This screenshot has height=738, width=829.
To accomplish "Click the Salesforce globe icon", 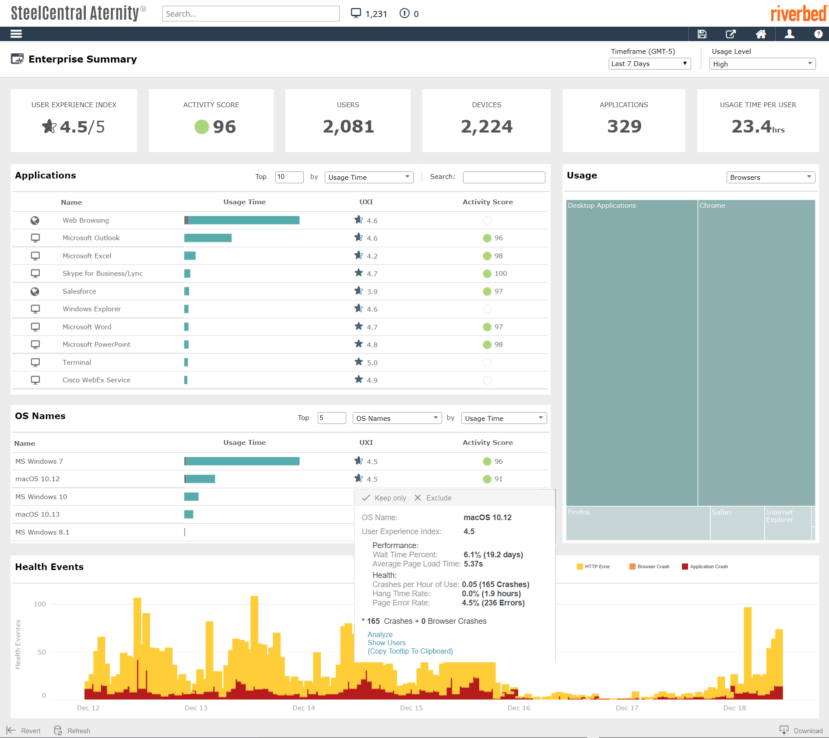I will click(x=35, y=291).
